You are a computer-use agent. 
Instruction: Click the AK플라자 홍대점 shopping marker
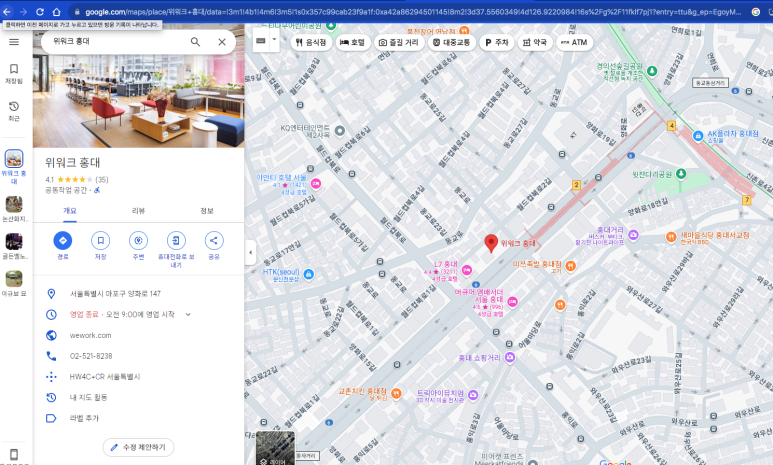click(698, 136)
